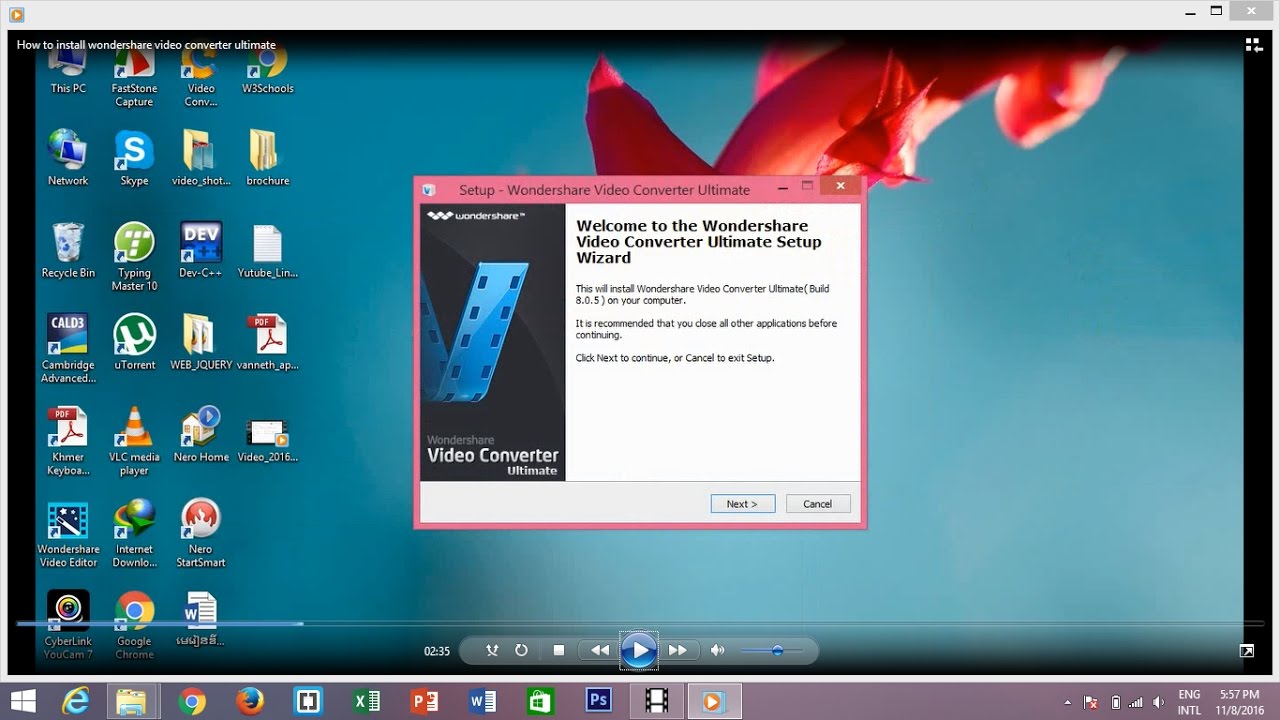The width and height of the screenshot is (1280, 720).
Task: Click the Next button in Setup wizard
Action: 743,504
